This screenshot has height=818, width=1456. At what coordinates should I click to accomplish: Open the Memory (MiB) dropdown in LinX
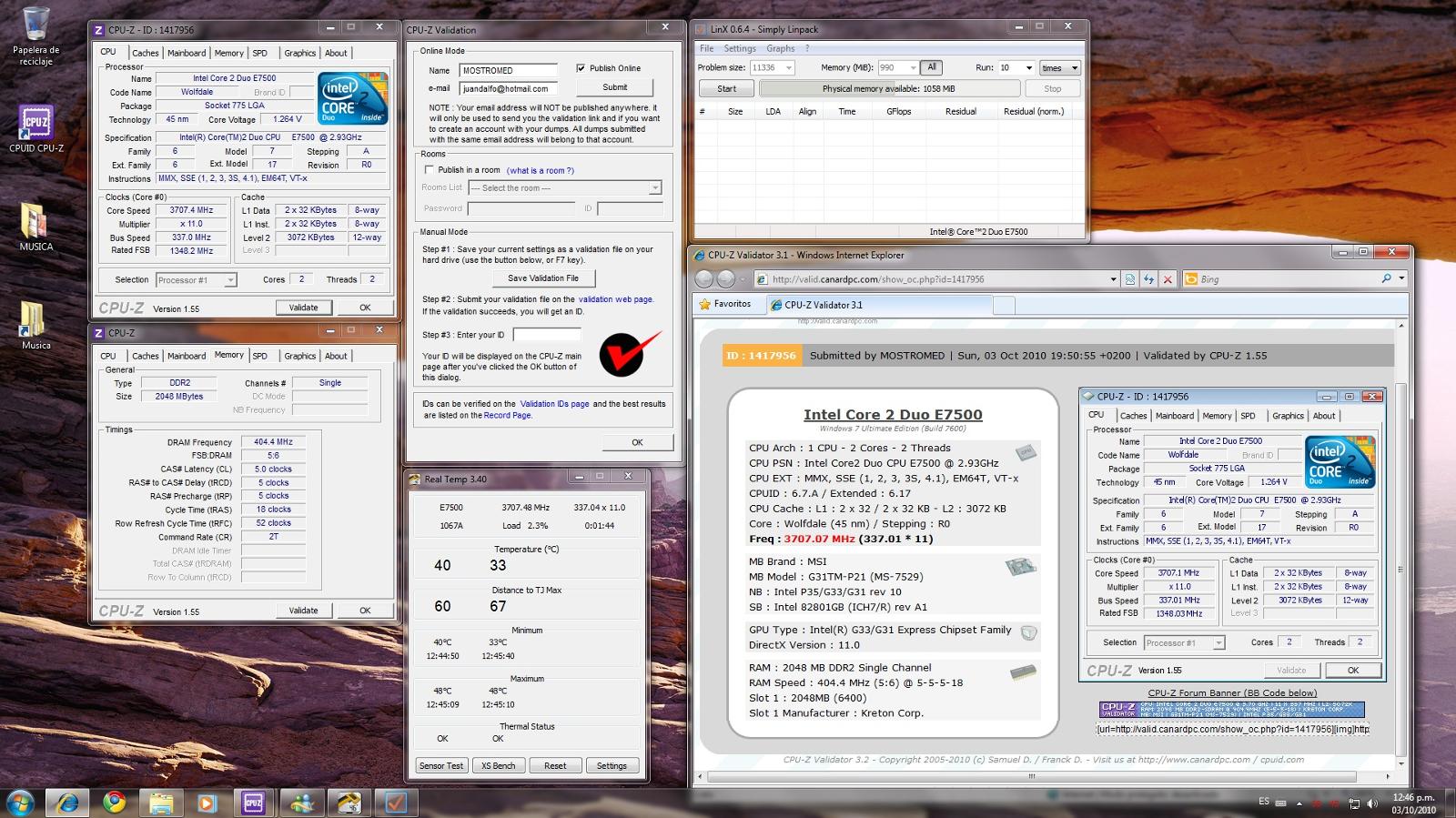tap(897, 67)
